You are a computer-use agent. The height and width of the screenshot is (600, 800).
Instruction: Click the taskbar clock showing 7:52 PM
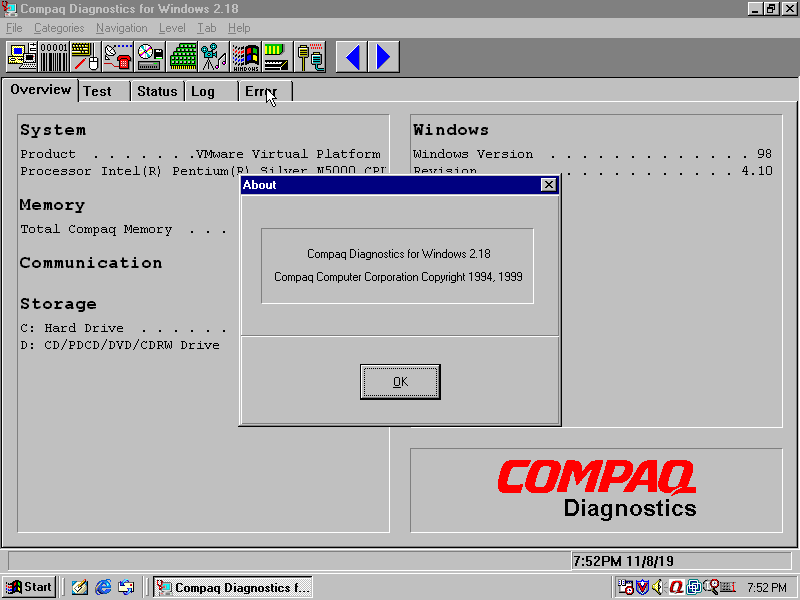pyautogui.click(x=767, y=588)
